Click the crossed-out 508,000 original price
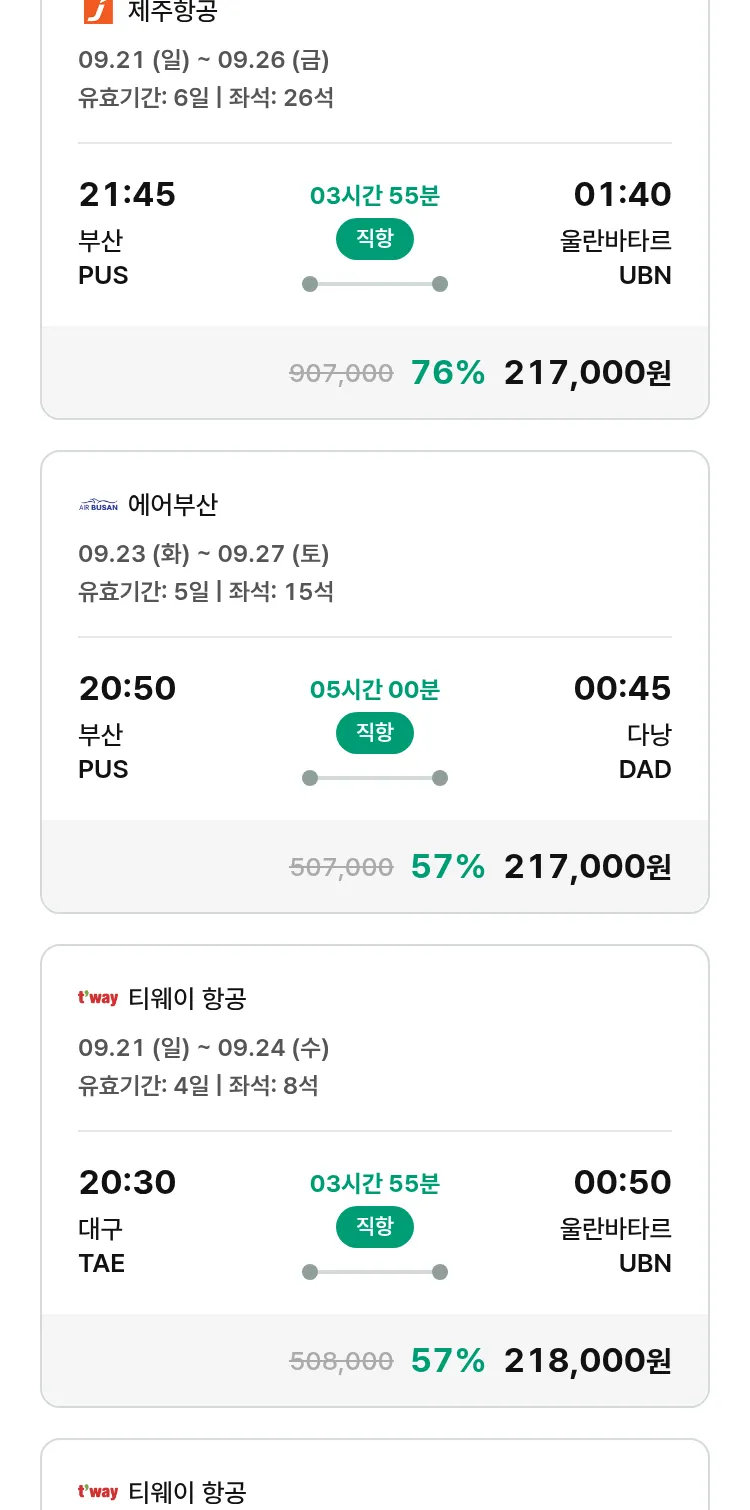Screen dimensions: 750x1510 (341, 1361)
